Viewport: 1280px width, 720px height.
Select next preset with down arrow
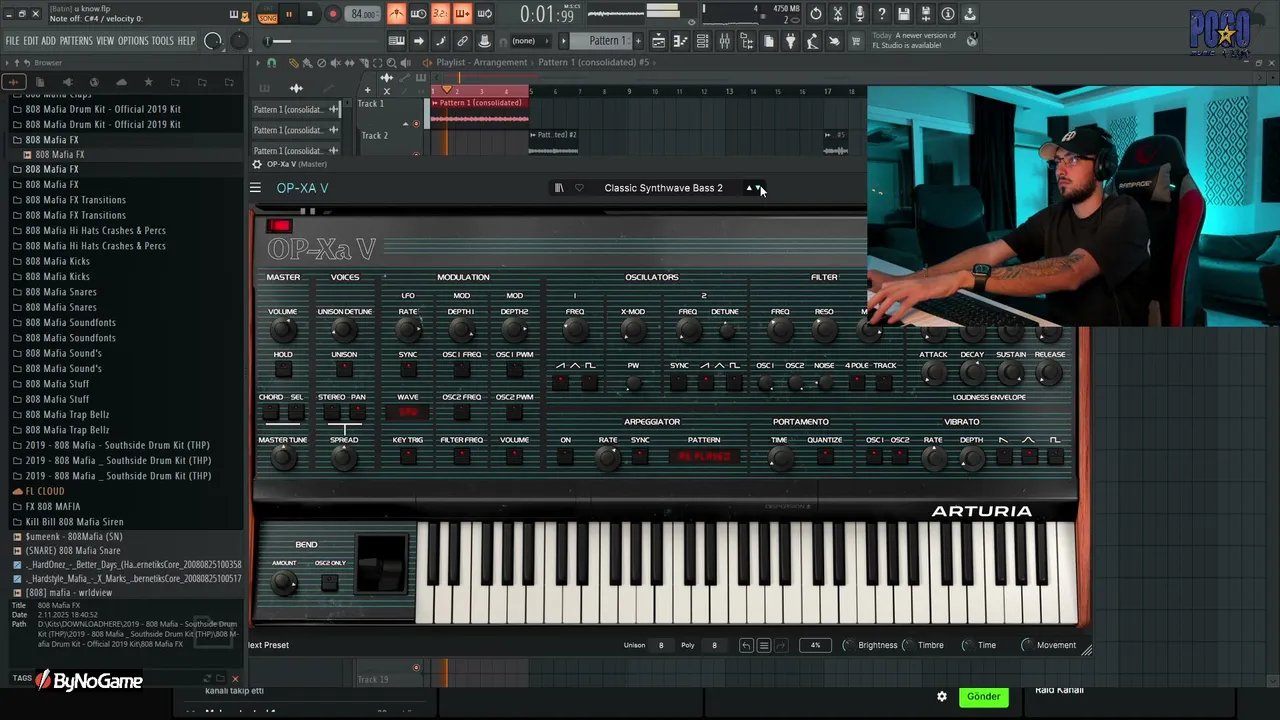(759, 188)
